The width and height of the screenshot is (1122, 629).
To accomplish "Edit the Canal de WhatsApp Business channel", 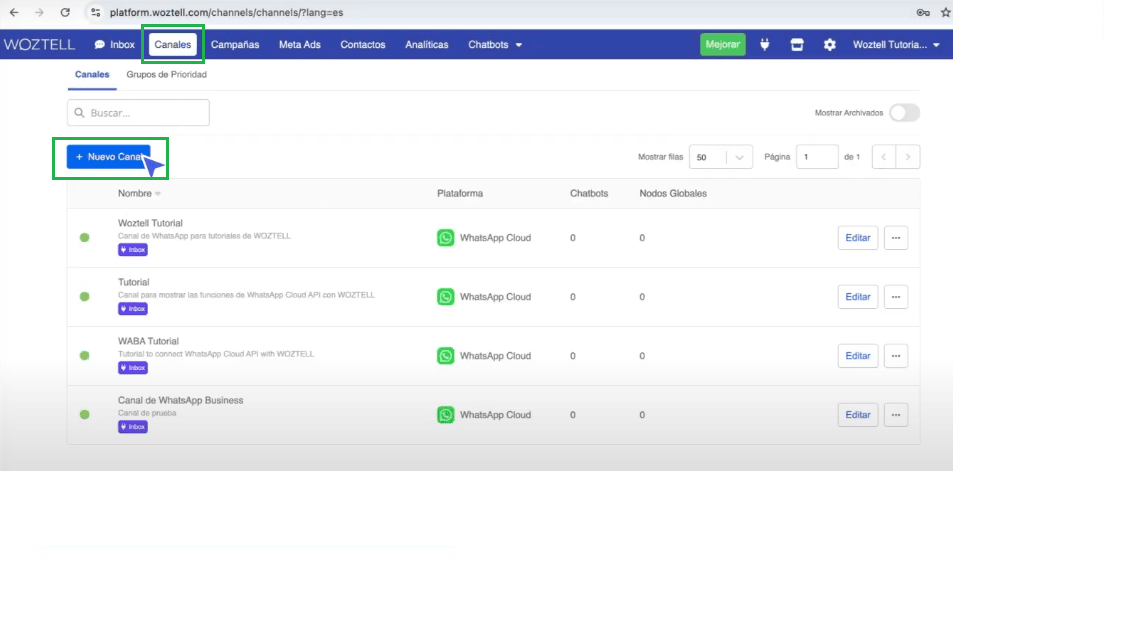I will coord(858,414).
